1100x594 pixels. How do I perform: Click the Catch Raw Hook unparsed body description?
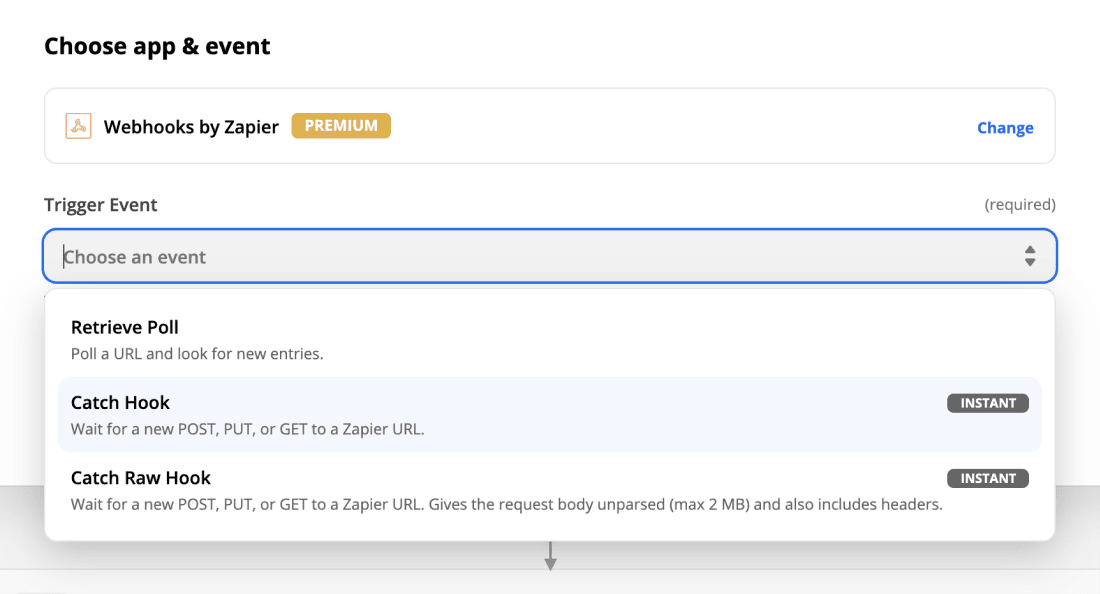point(507,504)
